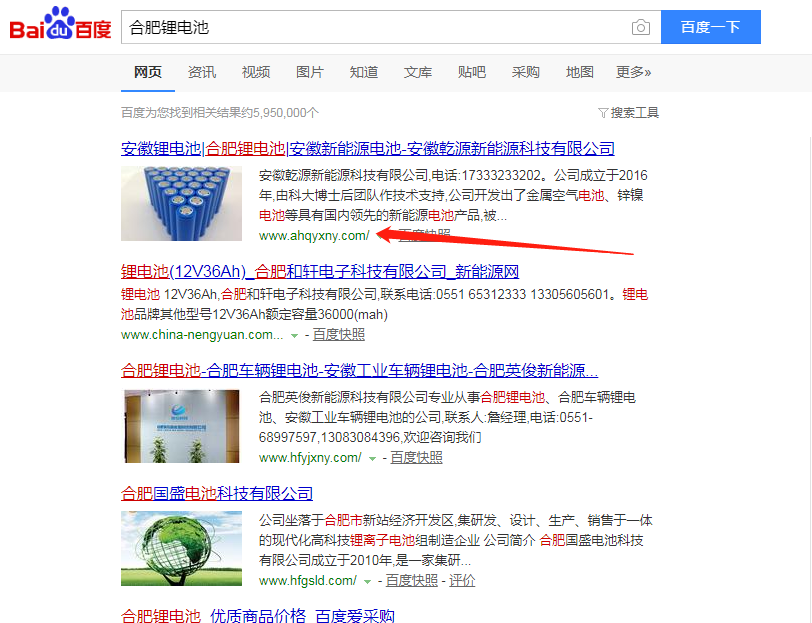Open the 安徽乾源新能源科技有限公司 result title
Image resolution: width=812 pixels, height=623 pixels.
pos(368,149)
